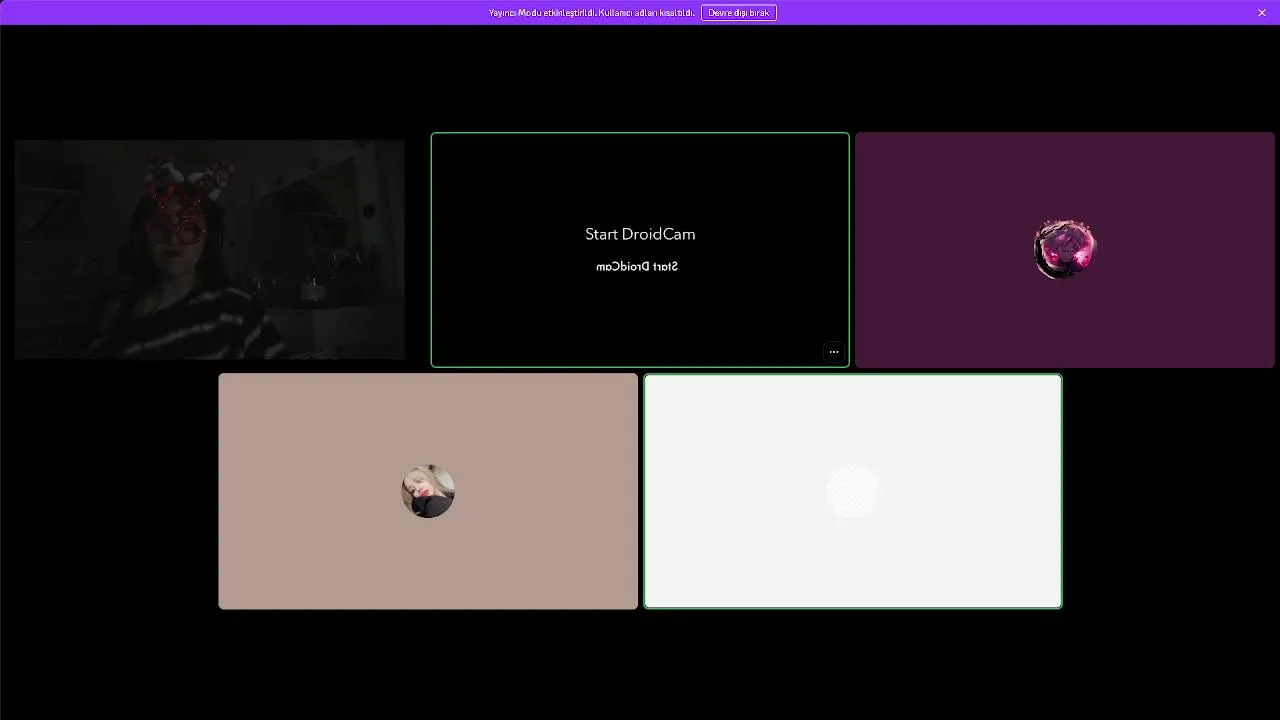Click the 'Devre dışı bırak' button in banner
The height and width of the screenshot is (720, 1280).
(x=739, y=12)
